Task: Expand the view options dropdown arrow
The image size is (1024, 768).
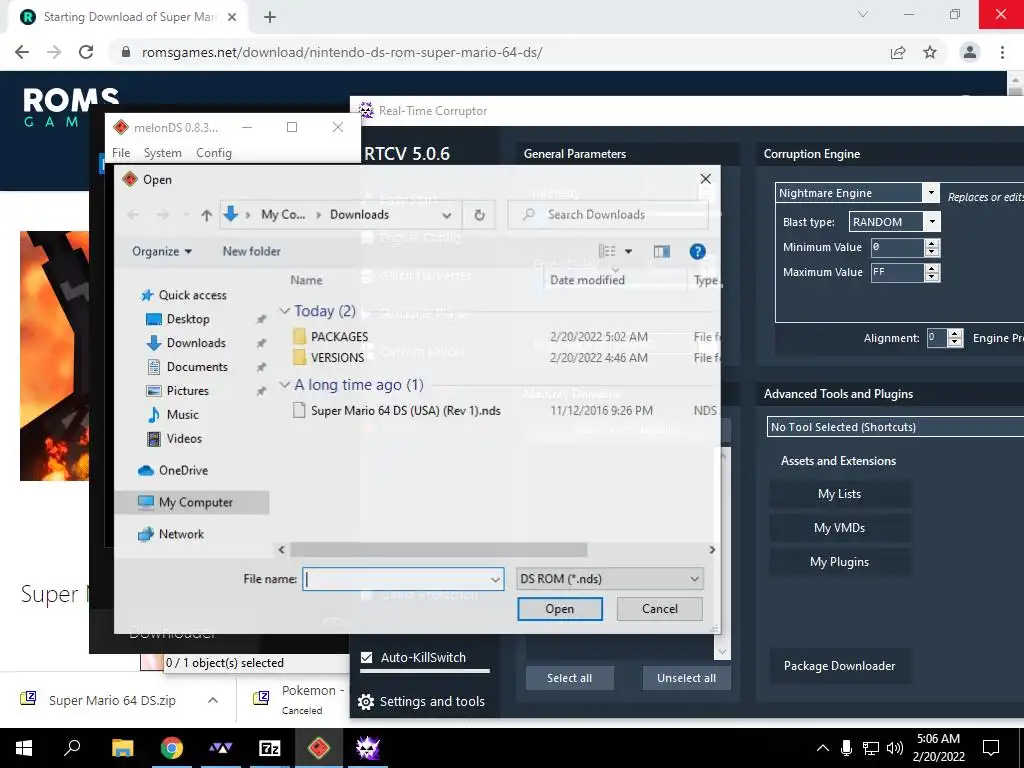Action: click(628, 251)
